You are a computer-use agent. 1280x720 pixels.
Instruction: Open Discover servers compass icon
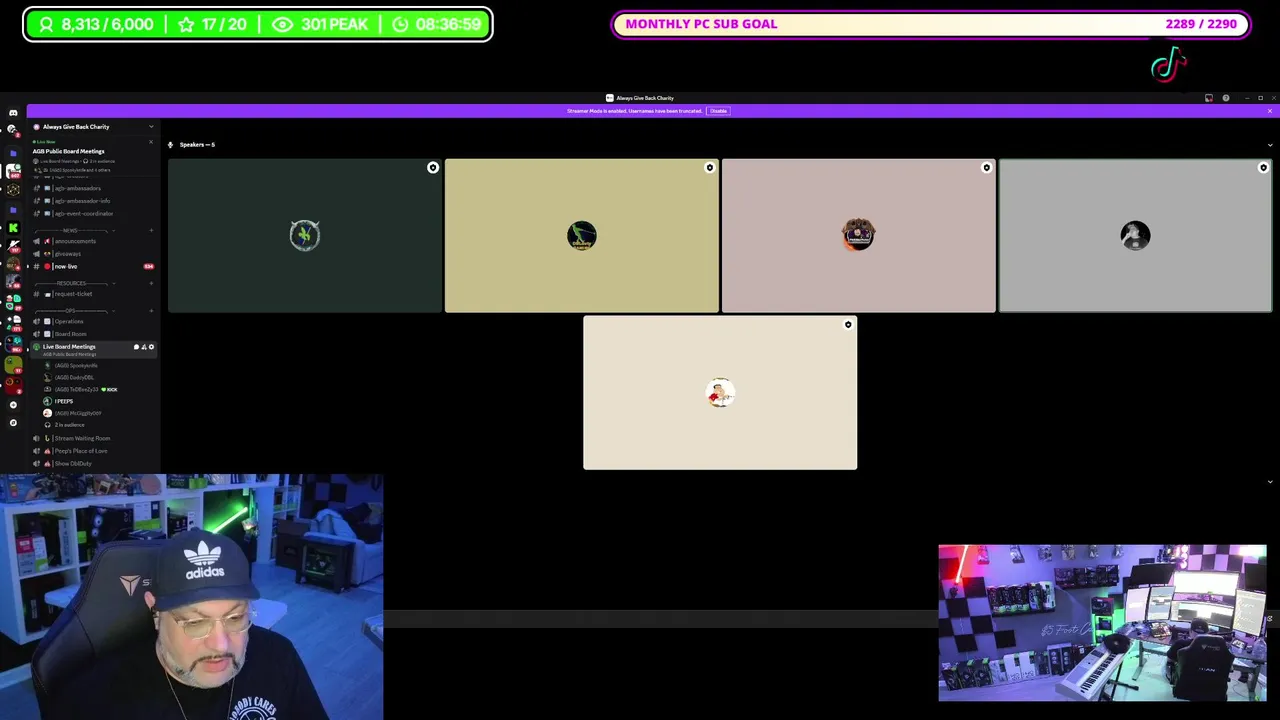13,423
